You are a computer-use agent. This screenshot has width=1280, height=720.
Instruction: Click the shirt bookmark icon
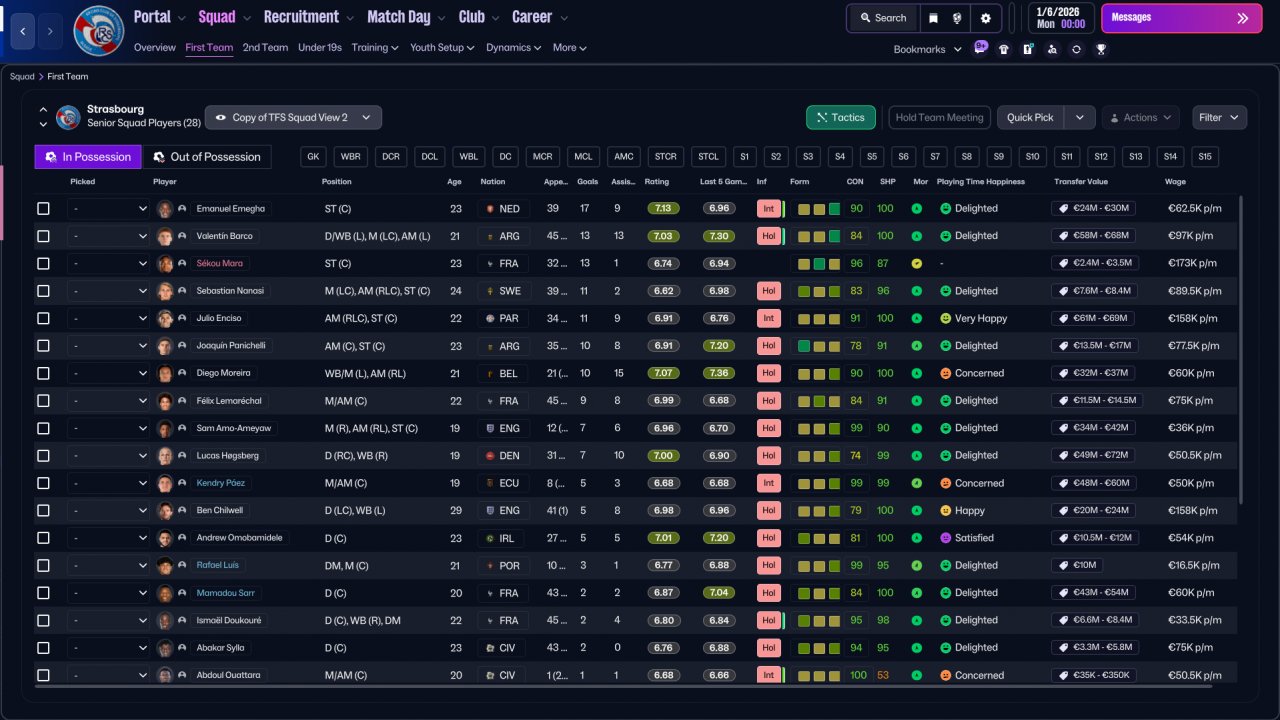coord(1004,49)
